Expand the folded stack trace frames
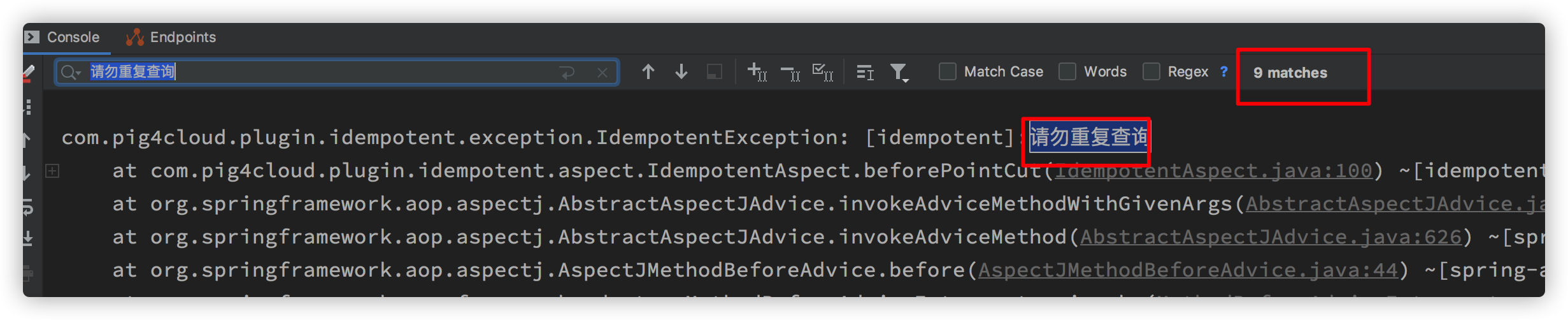 [52, 171]
